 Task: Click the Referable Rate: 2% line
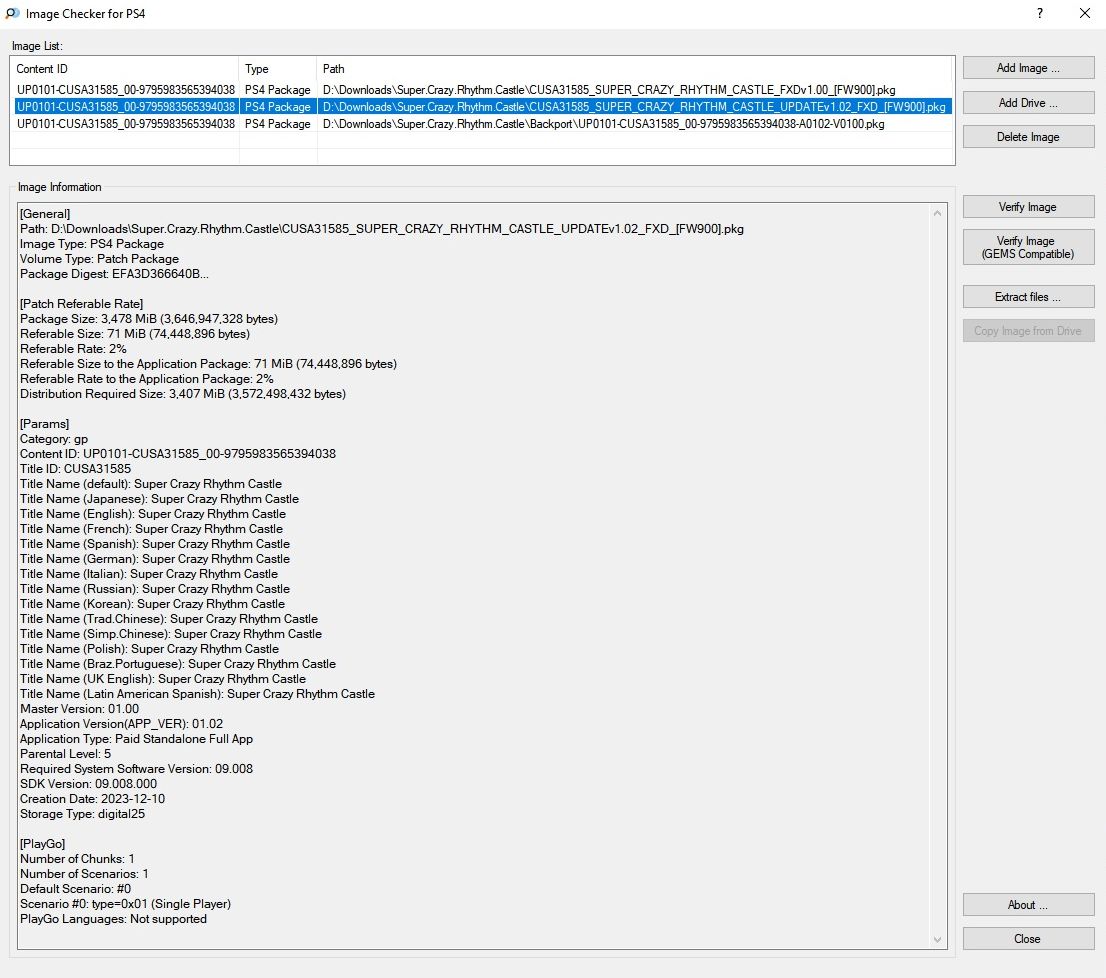pyautogui.click(x=73, y=349)
